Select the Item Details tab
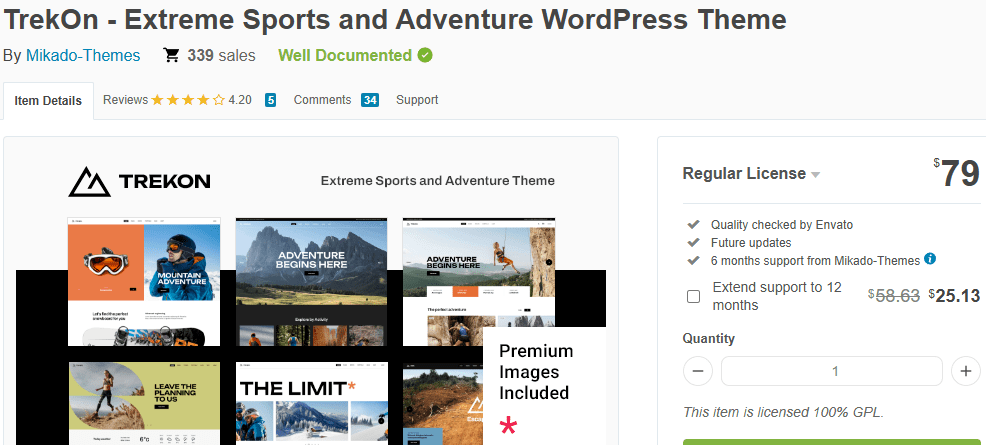 pyautogui.click(x=48, y=101)
